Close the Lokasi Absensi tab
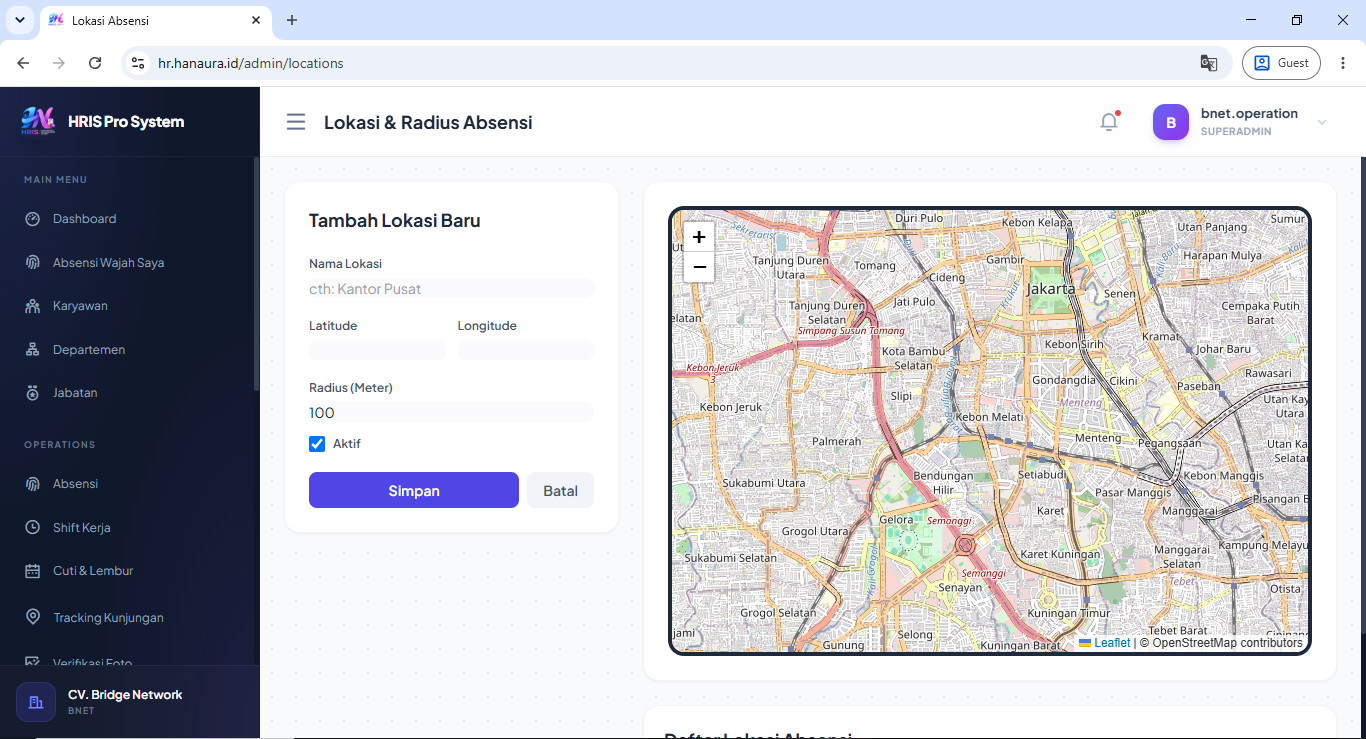The width and height of the screenshot is (1366, 739). 256,20
